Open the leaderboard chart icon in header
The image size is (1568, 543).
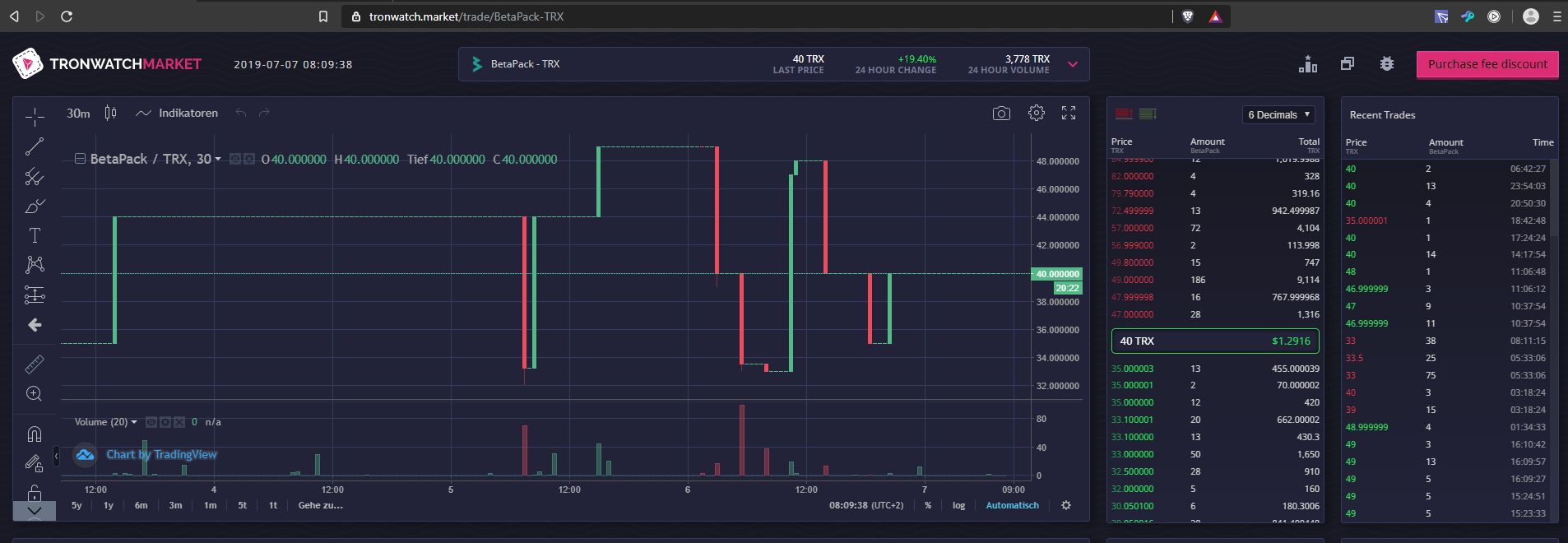click(1308, 64)
